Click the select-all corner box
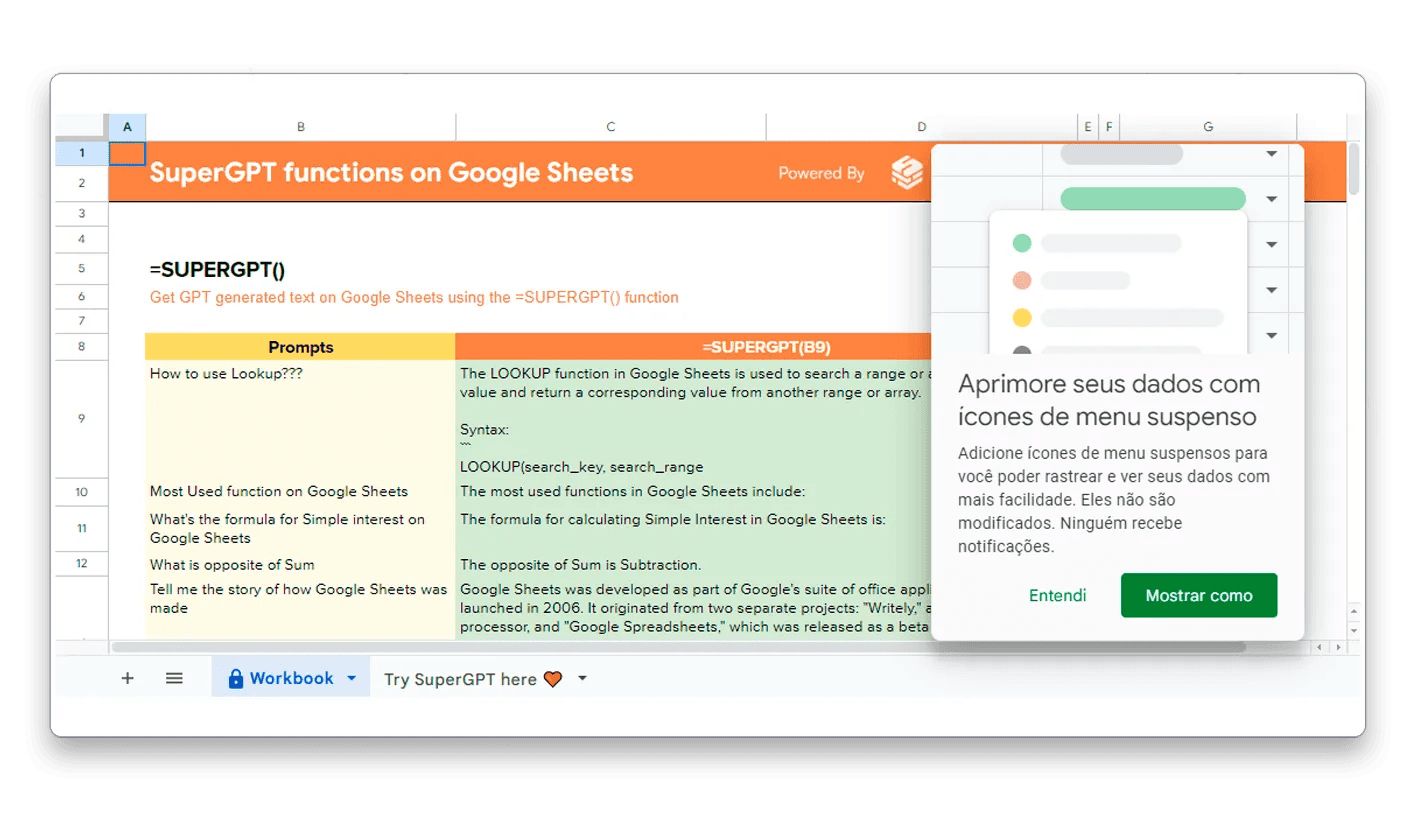1415x820 pixels. click(x=81, y=127)
